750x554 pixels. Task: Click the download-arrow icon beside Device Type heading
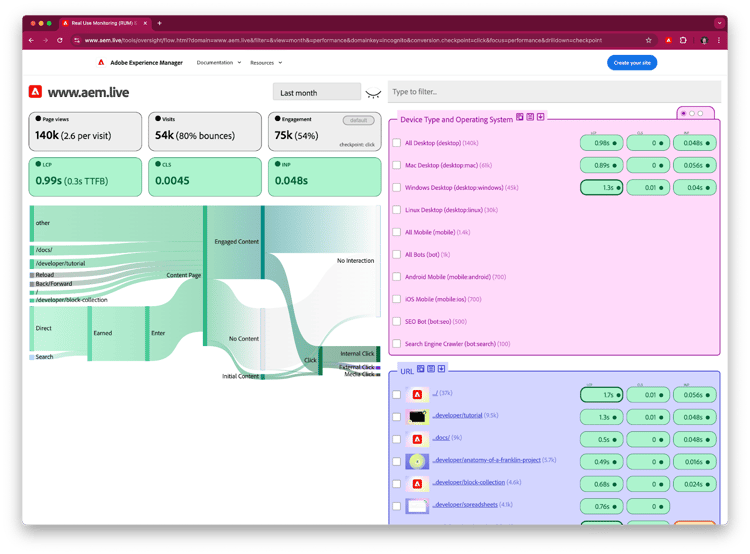tap(540, 117)
